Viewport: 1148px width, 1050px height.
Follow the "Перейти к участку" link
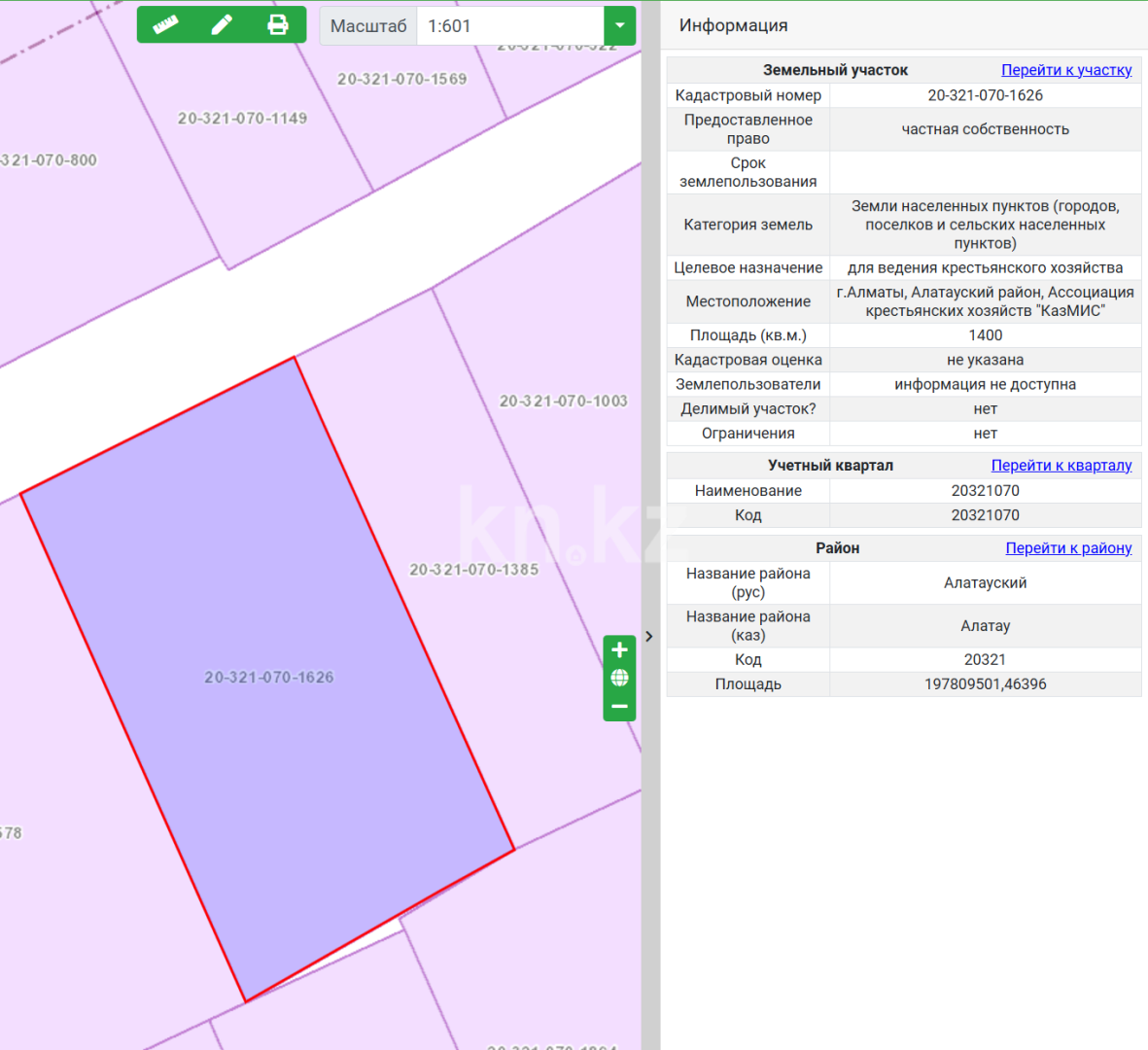(x=1066, y=69)
